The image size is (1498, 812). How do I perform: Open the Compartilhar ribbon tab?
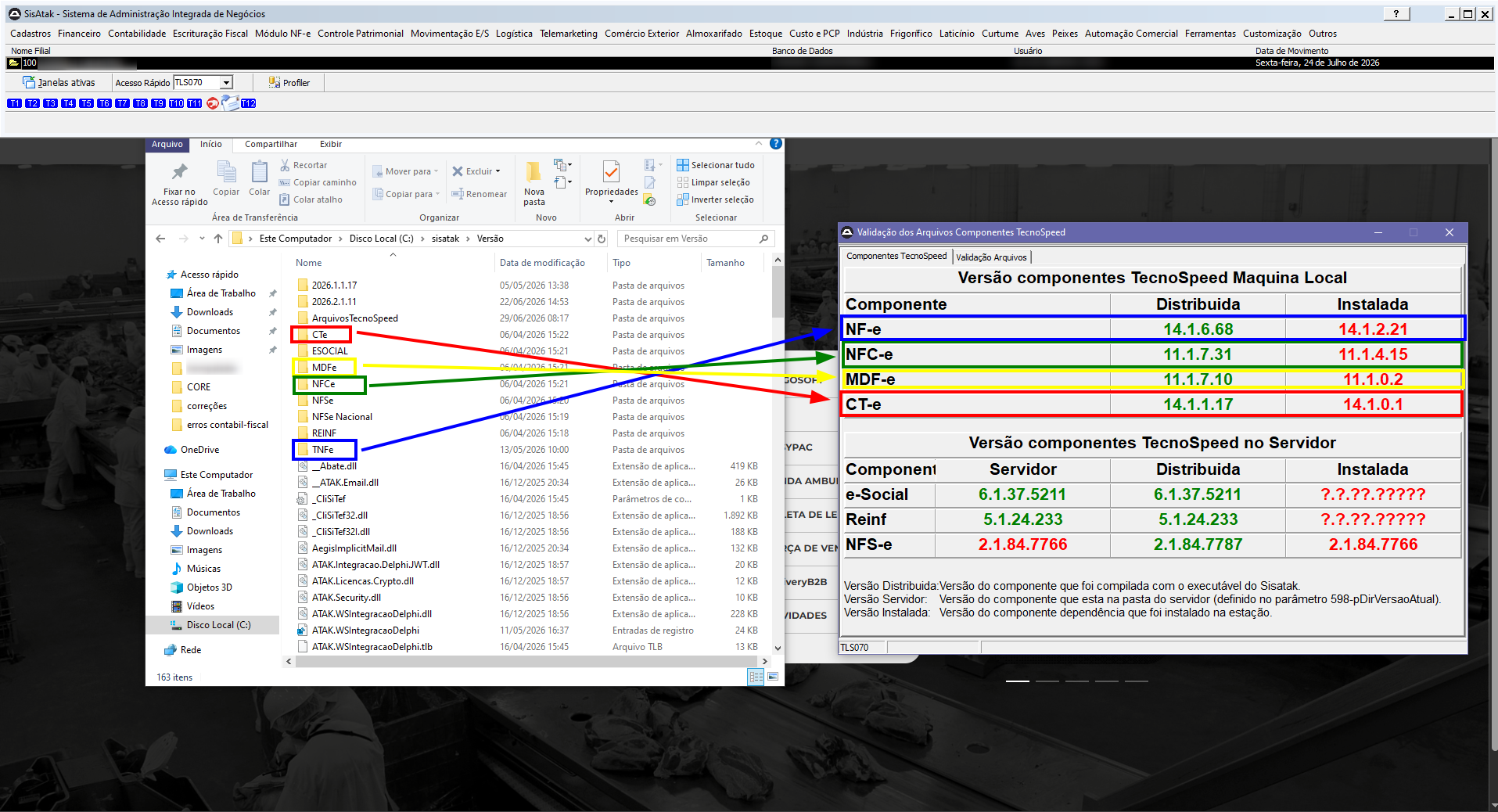[x=271, y=144]
